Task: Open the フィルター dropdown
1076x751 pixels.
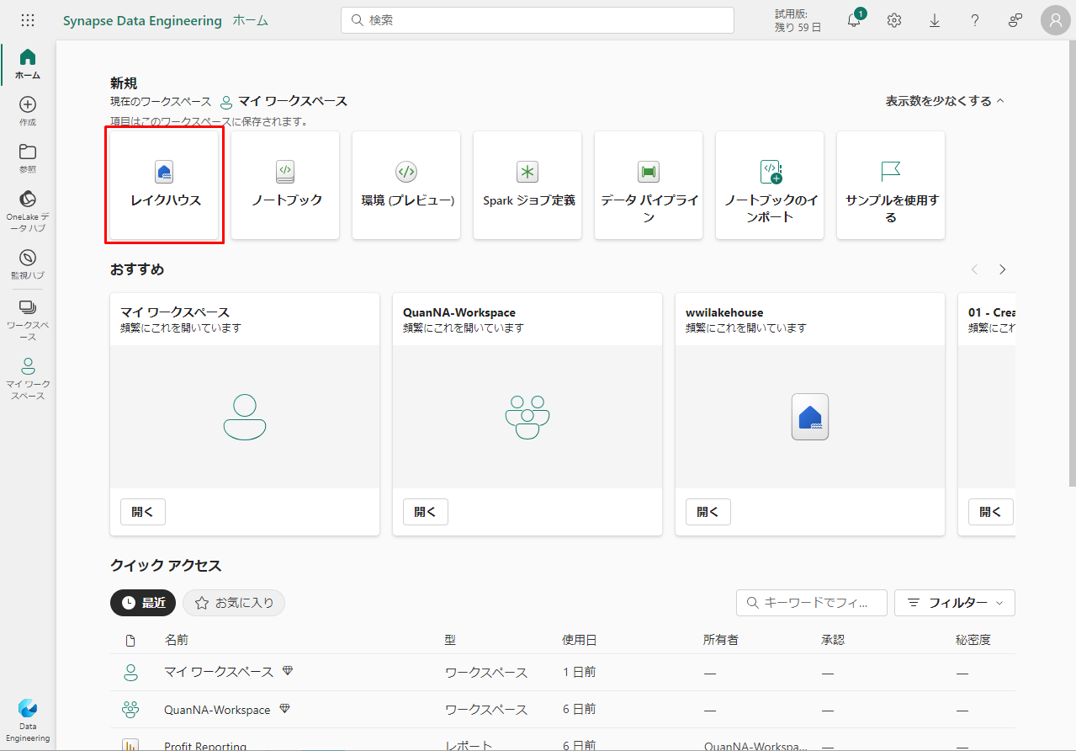Action: coord(955,603)
